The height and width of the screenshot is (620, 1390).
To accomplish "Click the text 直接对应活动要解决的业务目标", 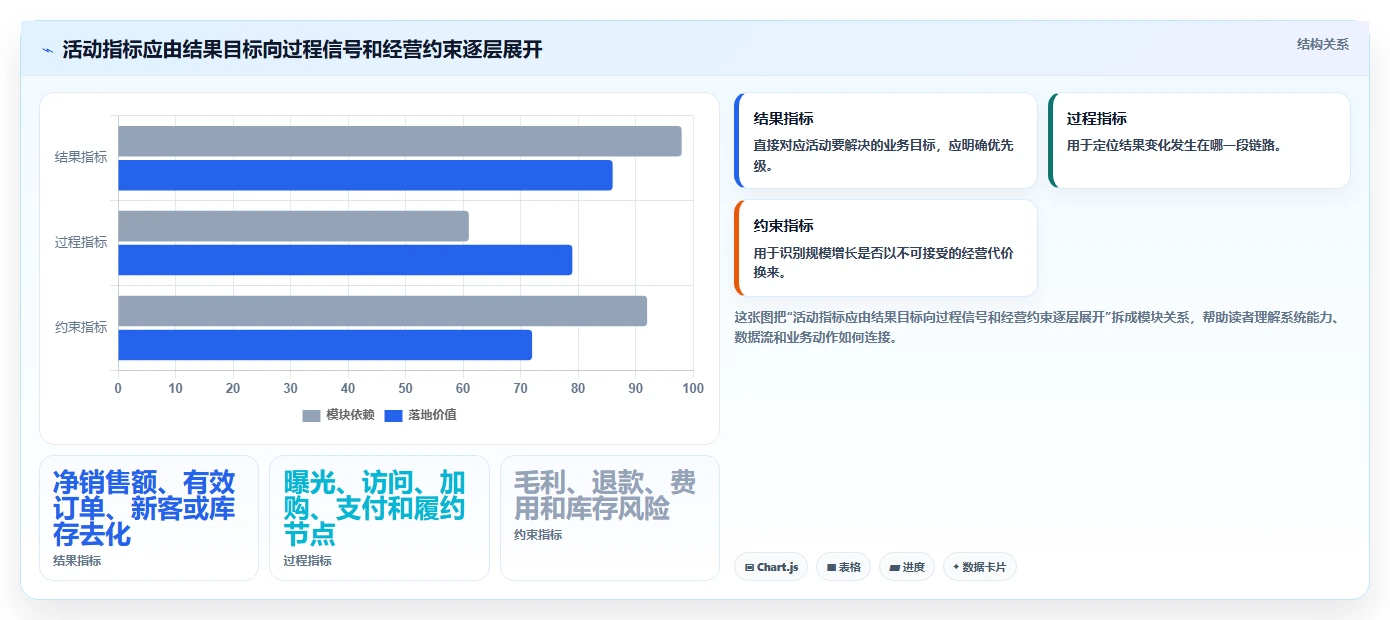I will tap(884, 155).
